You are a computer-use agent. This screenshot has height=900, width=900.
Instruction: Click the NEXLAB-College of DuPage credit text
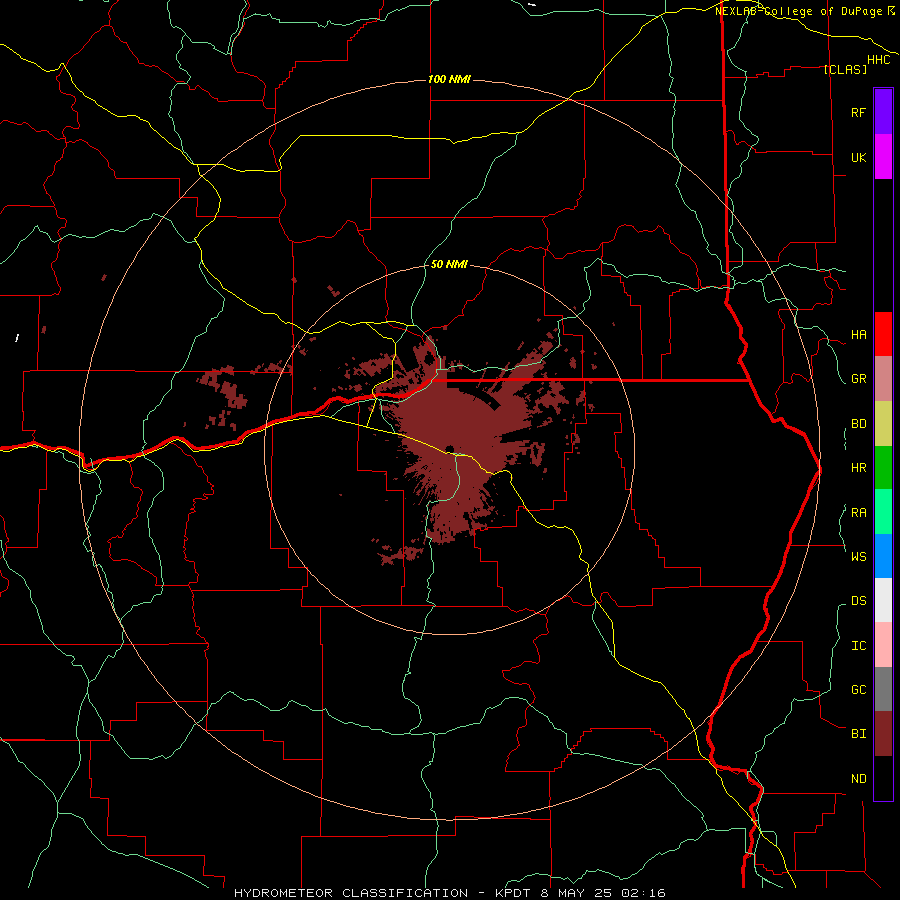[x=798, y=11]
